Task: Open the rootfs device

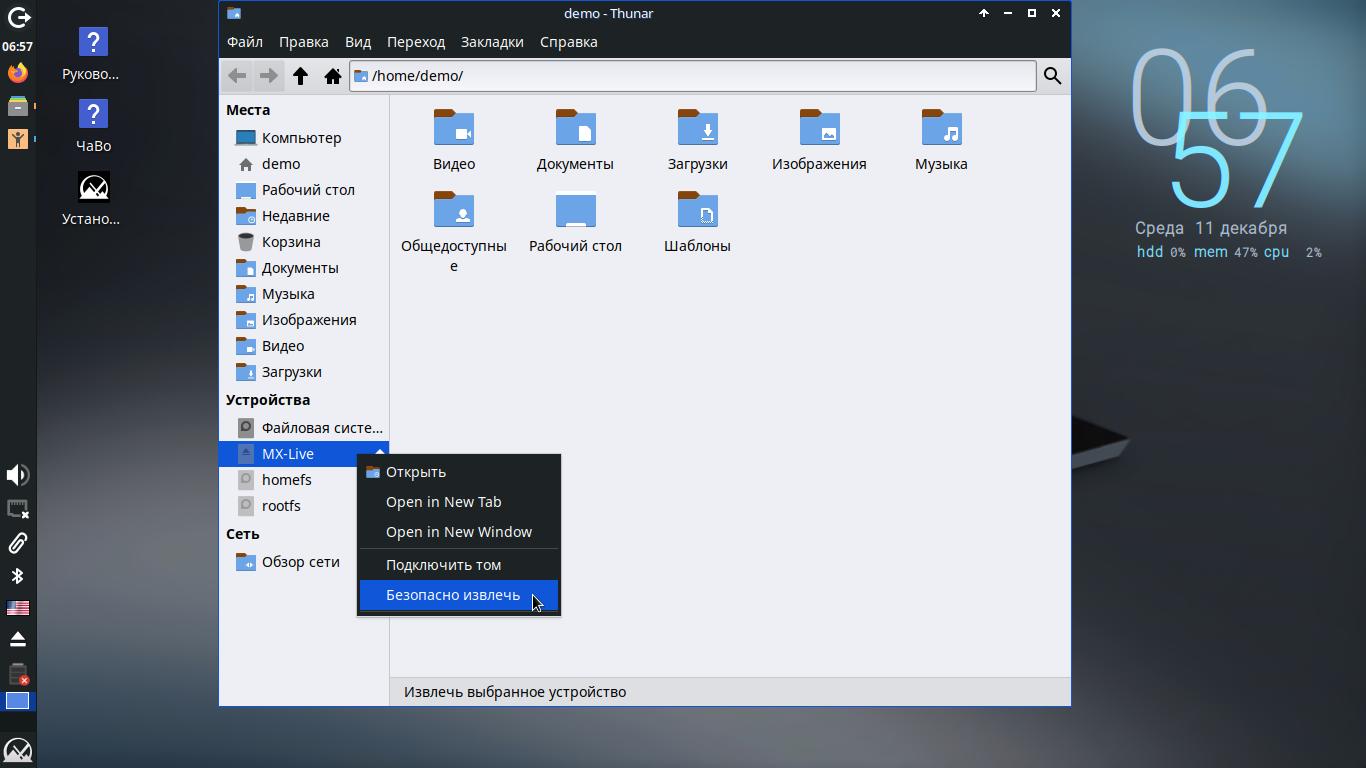Action: coord(303,506)
